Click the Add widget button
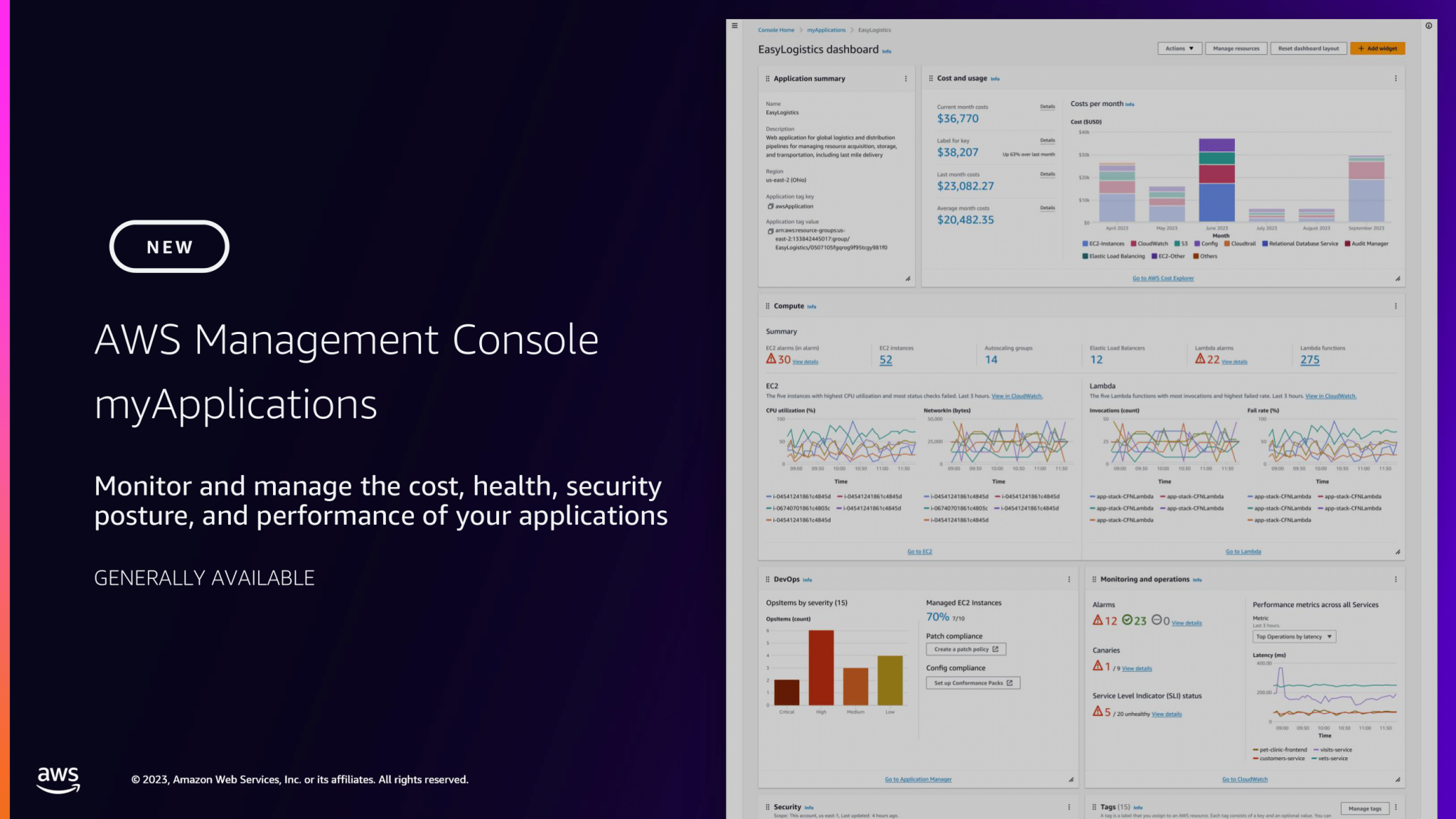This screenshot has height=819, width=1456. pos(1377,48)
